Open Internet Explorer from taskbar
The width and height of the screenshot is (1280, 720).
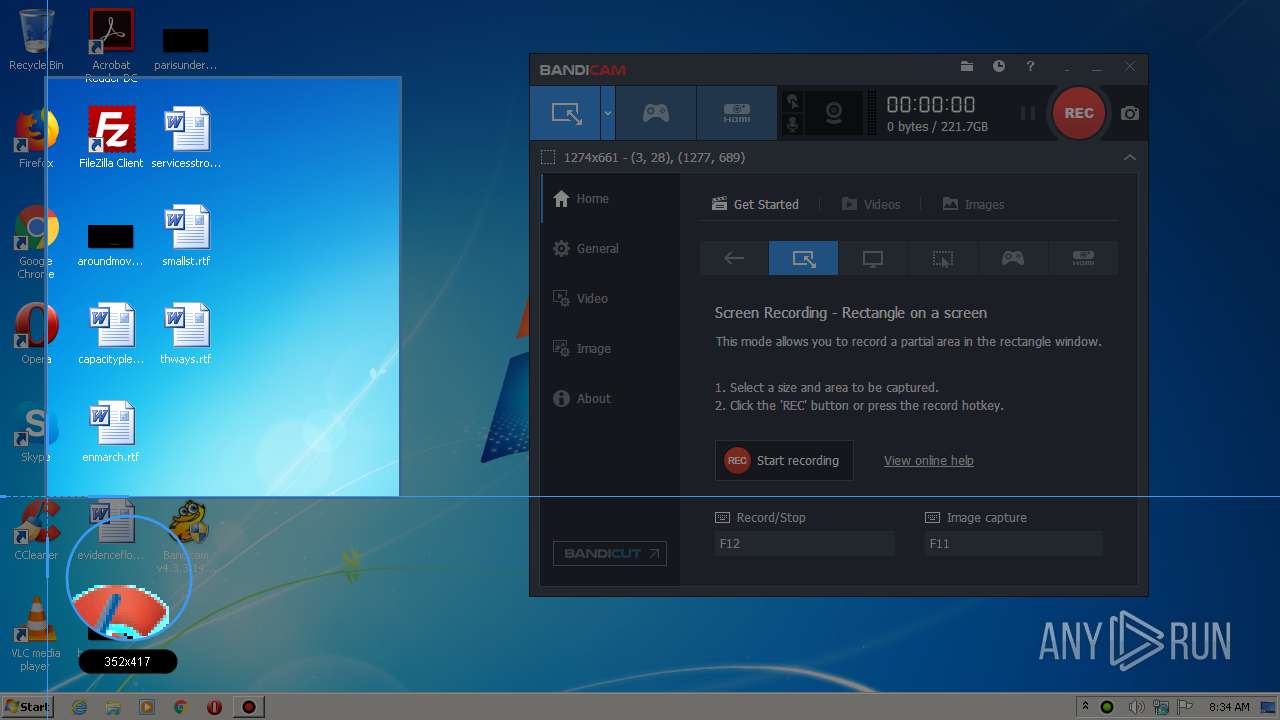(x=80, y=707)
